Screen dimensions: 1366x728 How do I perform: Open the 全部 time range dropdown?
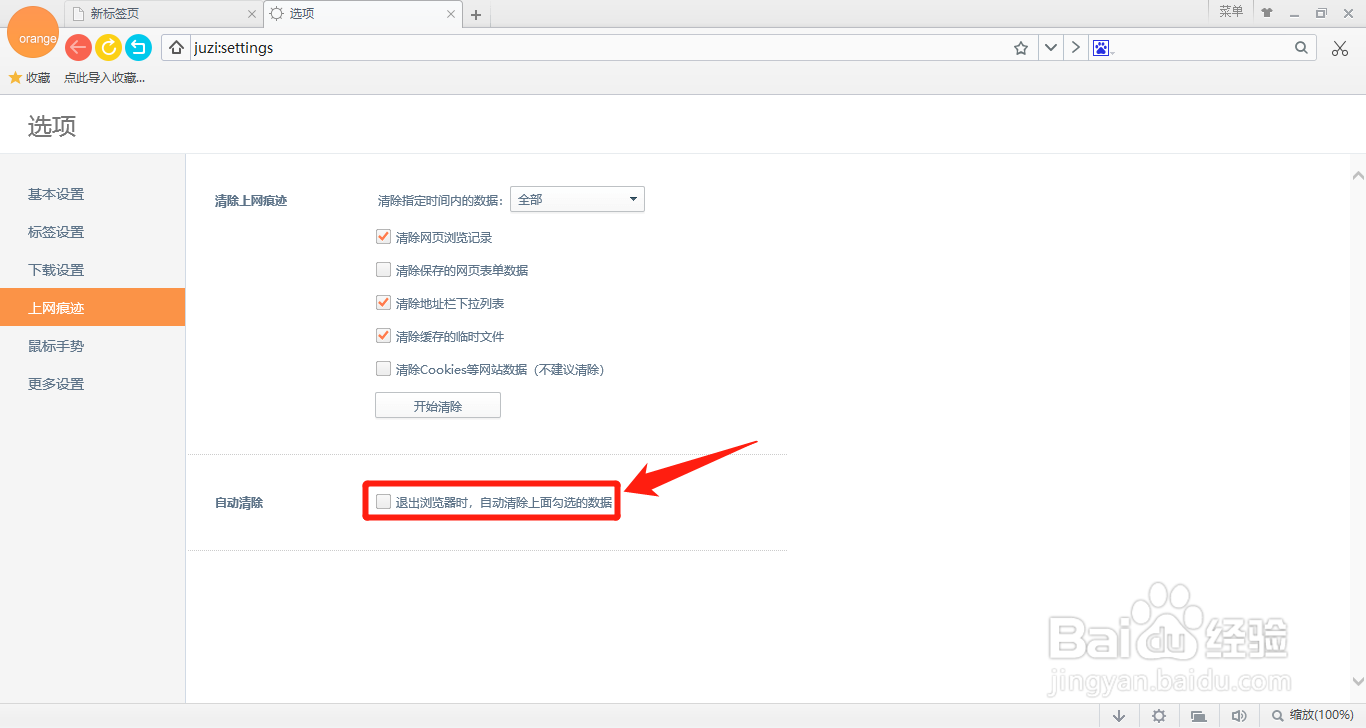pyautogui.click(x=577, y=199)
